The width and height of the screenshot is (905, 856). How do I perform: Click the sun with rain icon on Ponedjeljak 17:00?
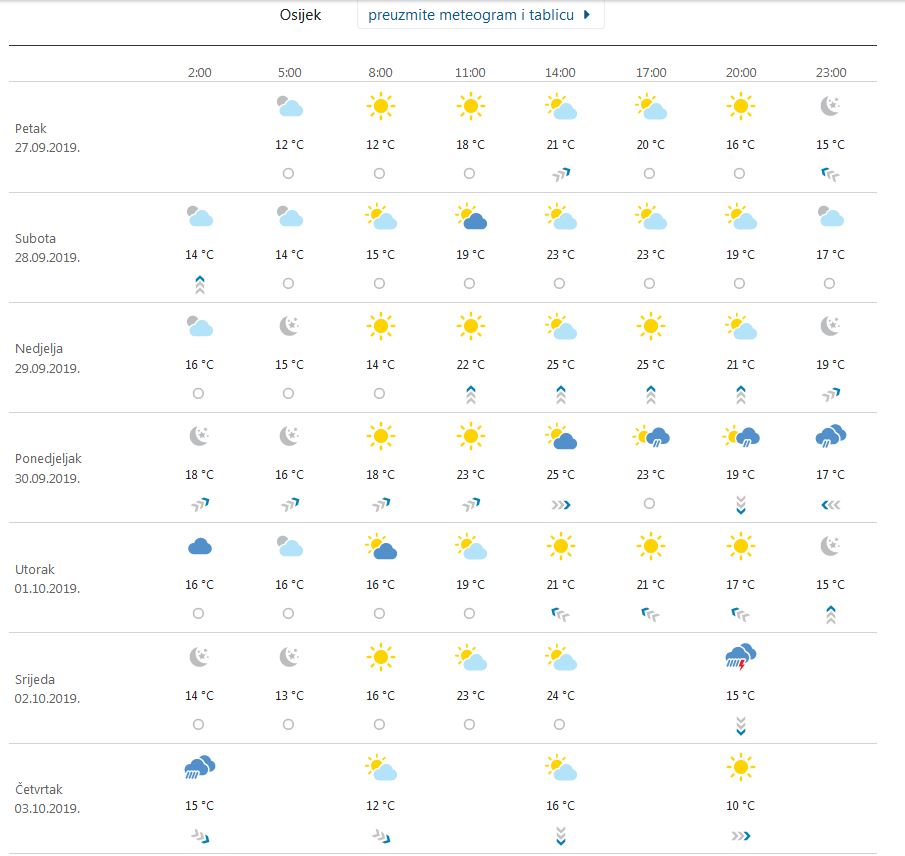click(x=651, y=436)
